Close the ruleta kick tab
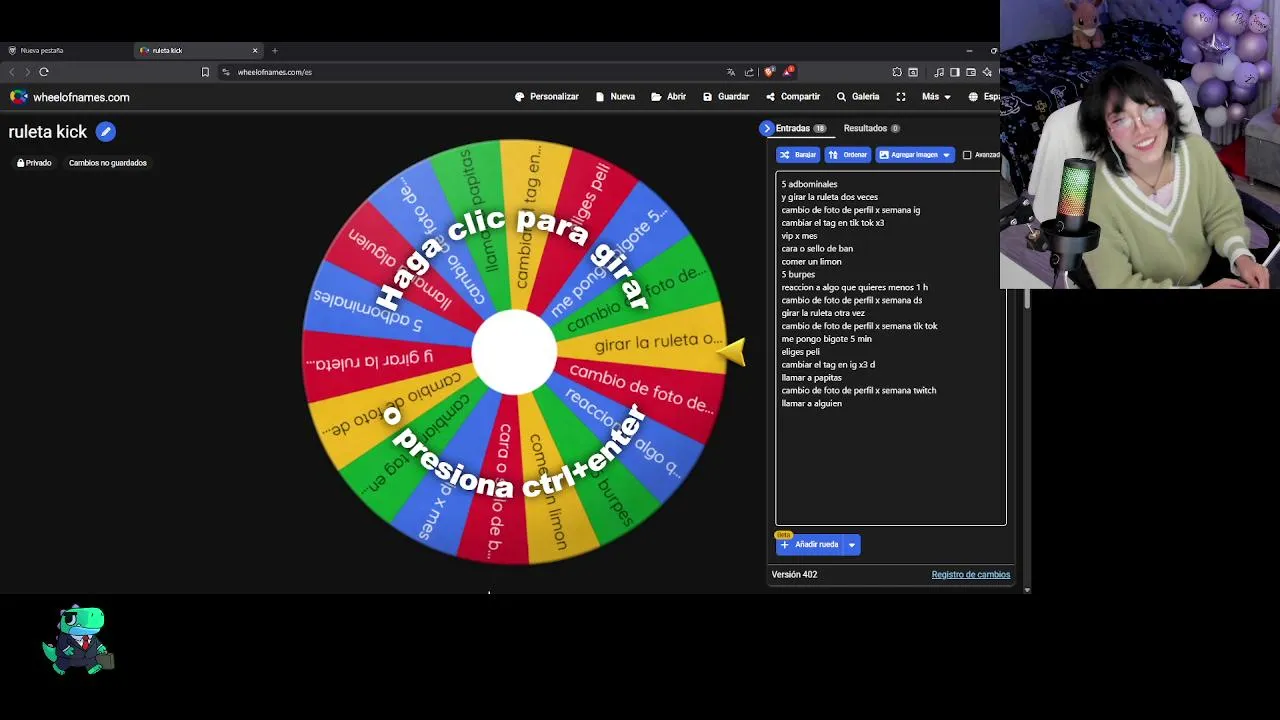 [x=255, y=50]
